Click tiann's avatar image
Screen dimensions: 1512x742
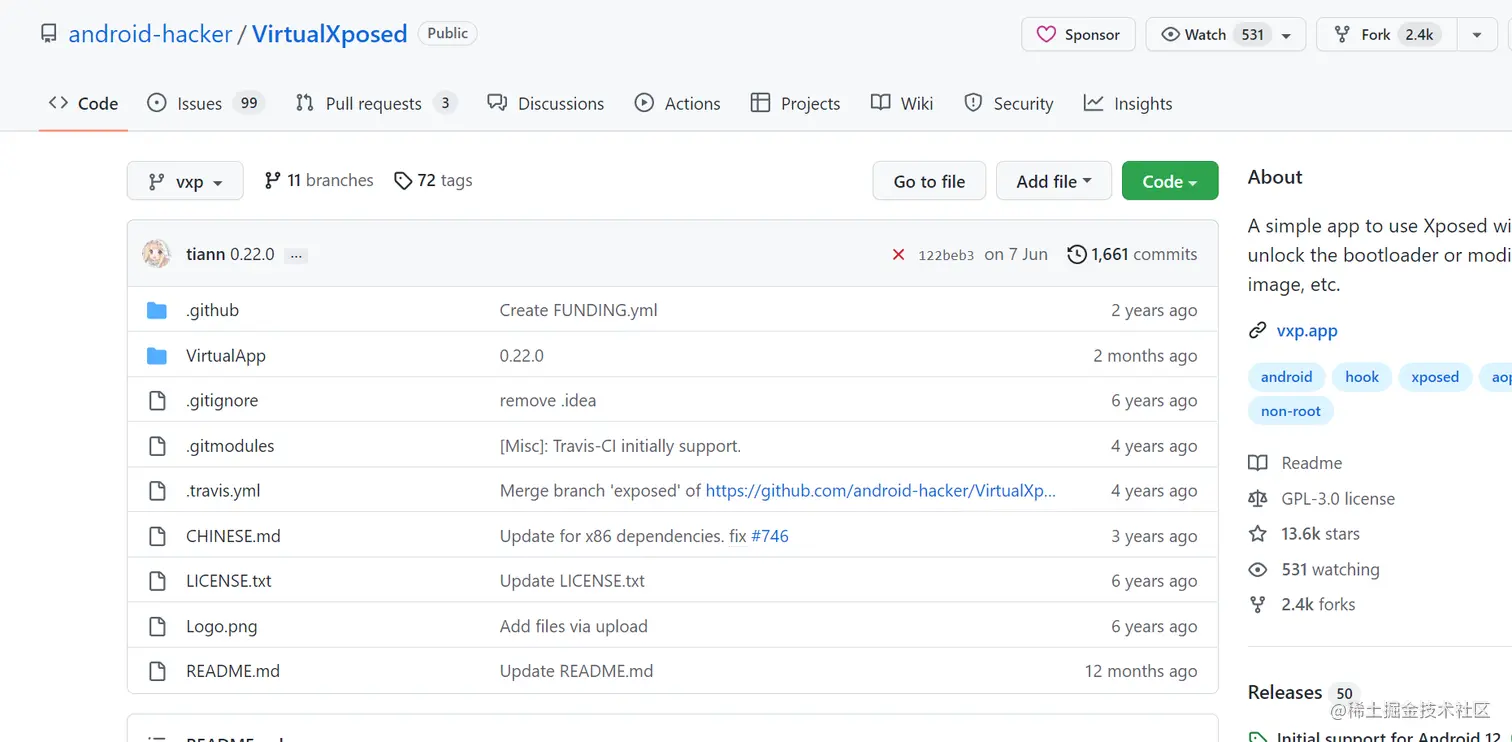pyautogui.click(x=156, y=254)
